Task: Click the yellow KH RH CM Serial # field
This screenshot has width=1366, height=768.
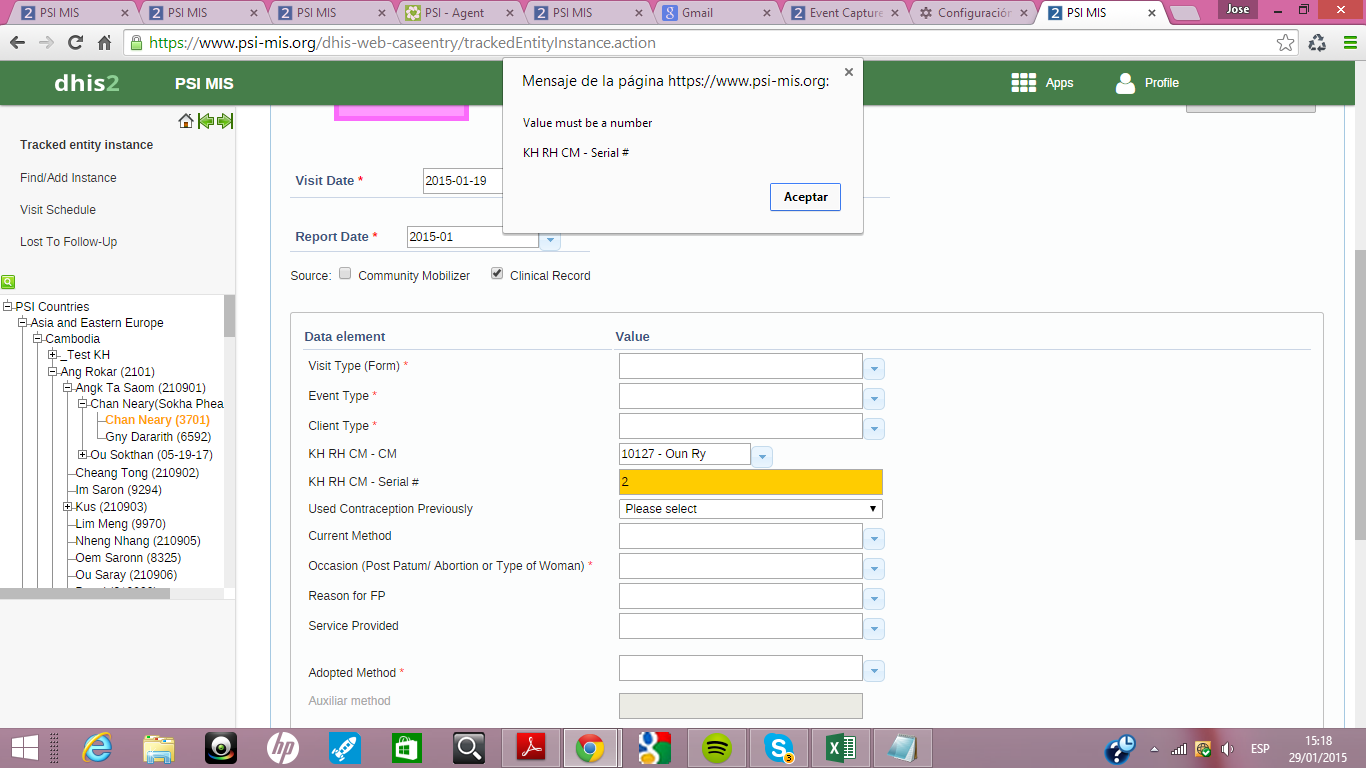Action: tap(750, 482)
